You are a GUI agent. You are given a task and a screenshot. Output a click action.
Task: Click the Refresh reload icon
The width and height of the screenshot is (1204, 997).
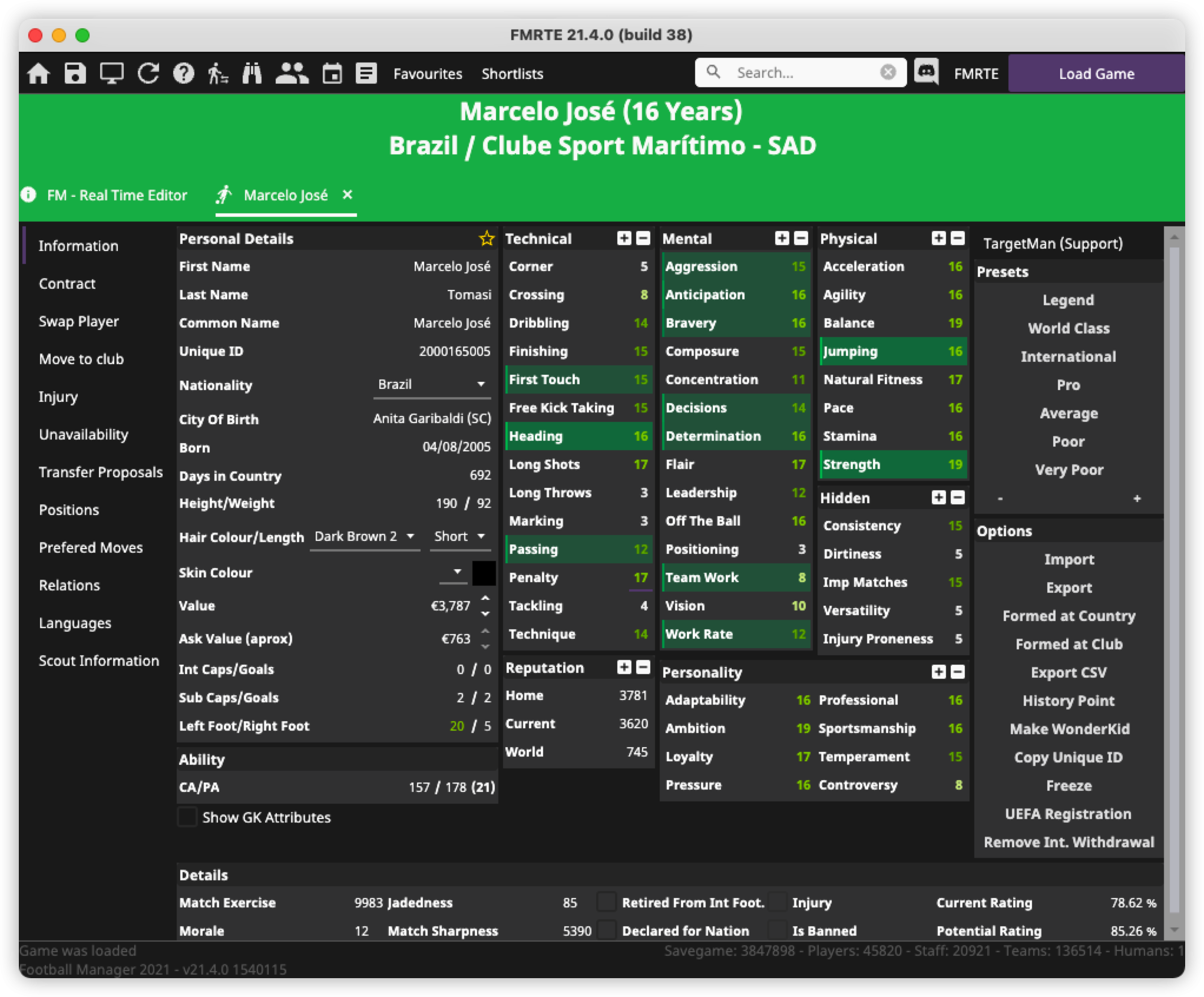[148, 74]
